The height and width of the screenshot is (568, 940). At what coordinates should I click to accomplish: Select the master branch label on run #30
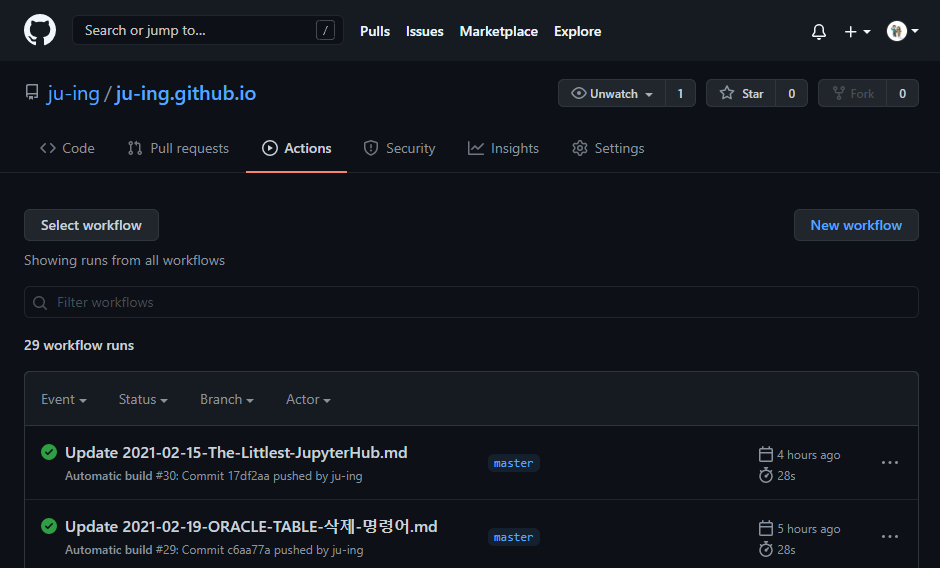tap(514, 463)
